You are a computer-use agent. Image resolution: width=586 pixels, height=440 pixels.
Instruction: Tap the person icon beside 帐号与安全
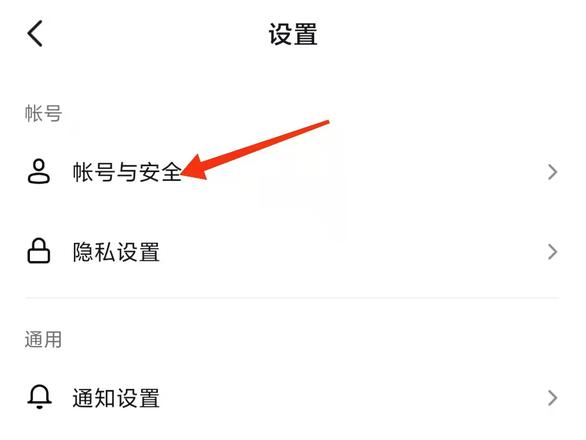click(x=38, y=172)
